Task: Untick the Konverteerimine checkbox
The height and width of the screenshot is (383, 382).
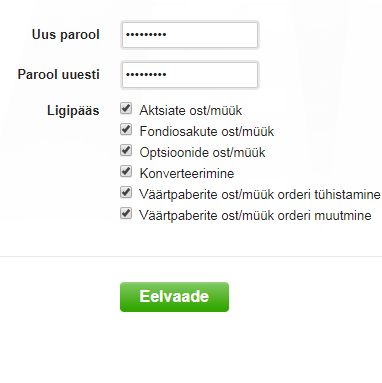Action: coord(126,171)
